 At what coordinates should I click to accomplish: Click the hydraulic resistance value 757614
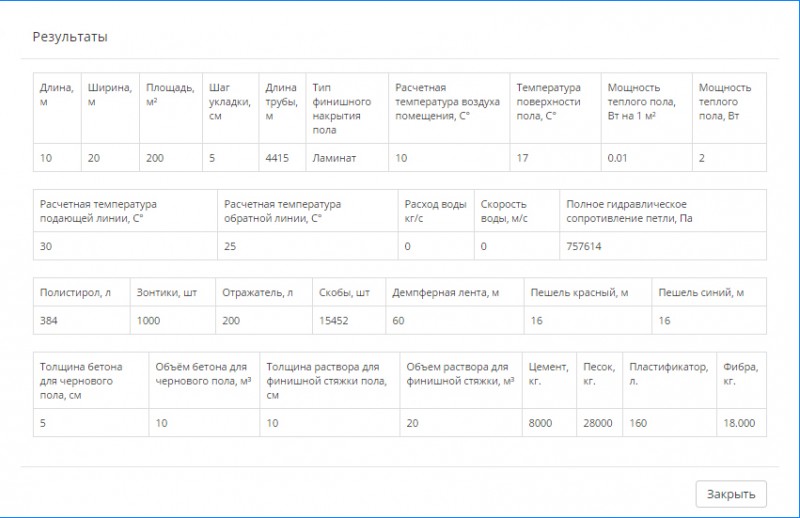pyautogui.click(x=584, y=246)
